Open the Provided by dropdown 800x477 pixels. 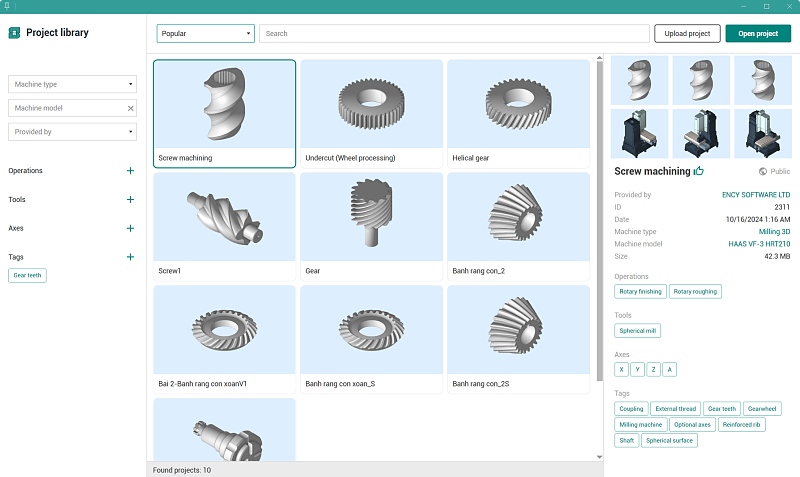tap(73, 131)
